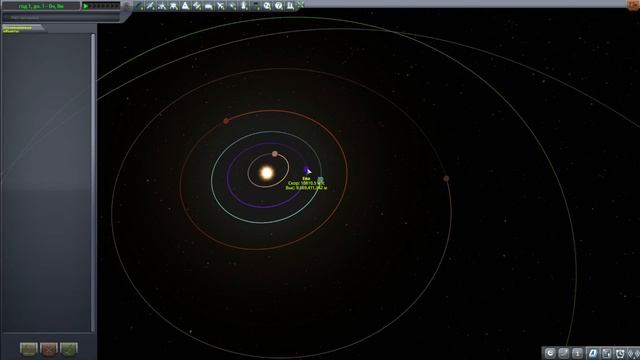Toggle the third vessel filter, first of two lander-leg icons
The height and width of the screenshot is (360, 640).
[x=162, y=6]
